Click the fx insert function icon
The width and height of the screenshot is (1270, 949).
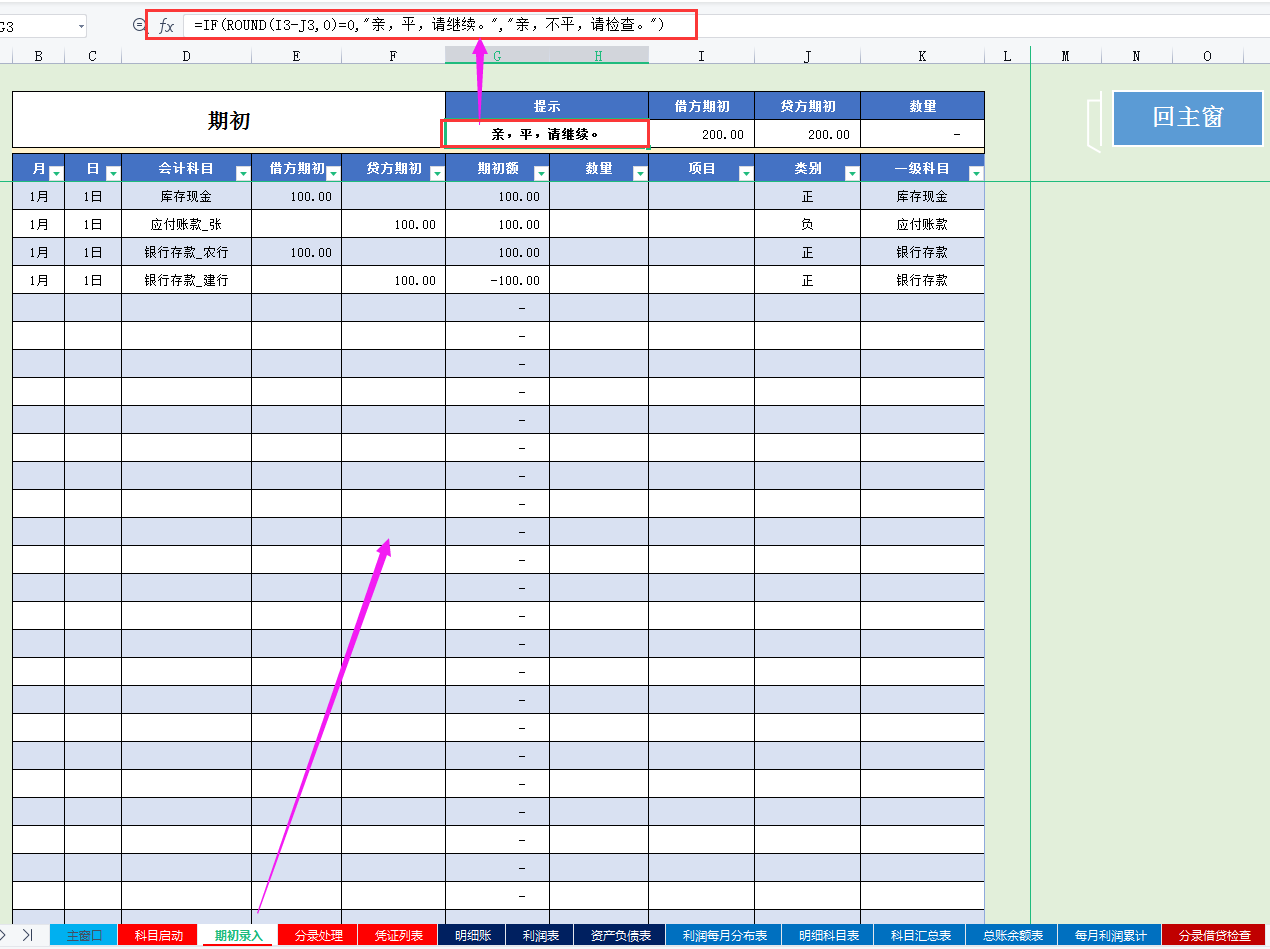click(x=166, y=25)
